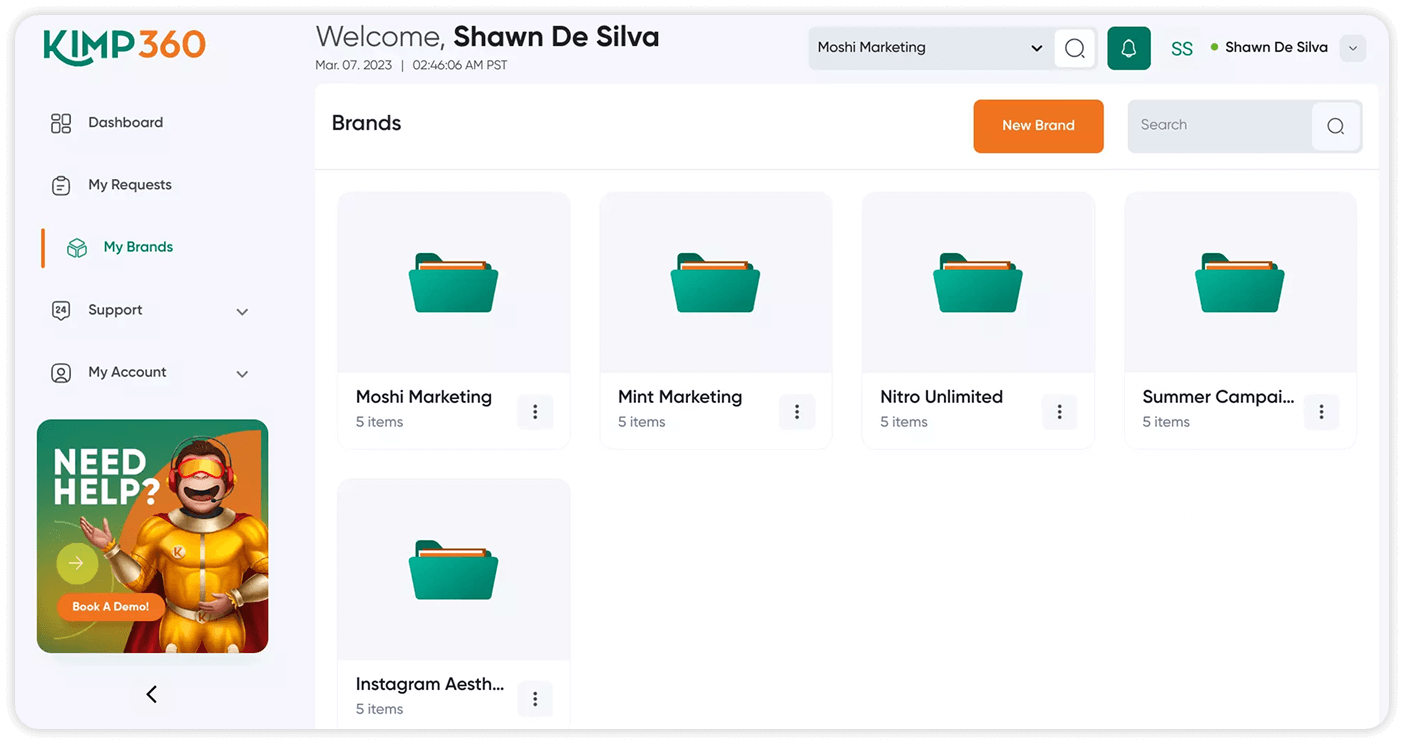Click the KIMP360 logo
Viewport: 1404px width, 744px height.
(x=125, y=45)
